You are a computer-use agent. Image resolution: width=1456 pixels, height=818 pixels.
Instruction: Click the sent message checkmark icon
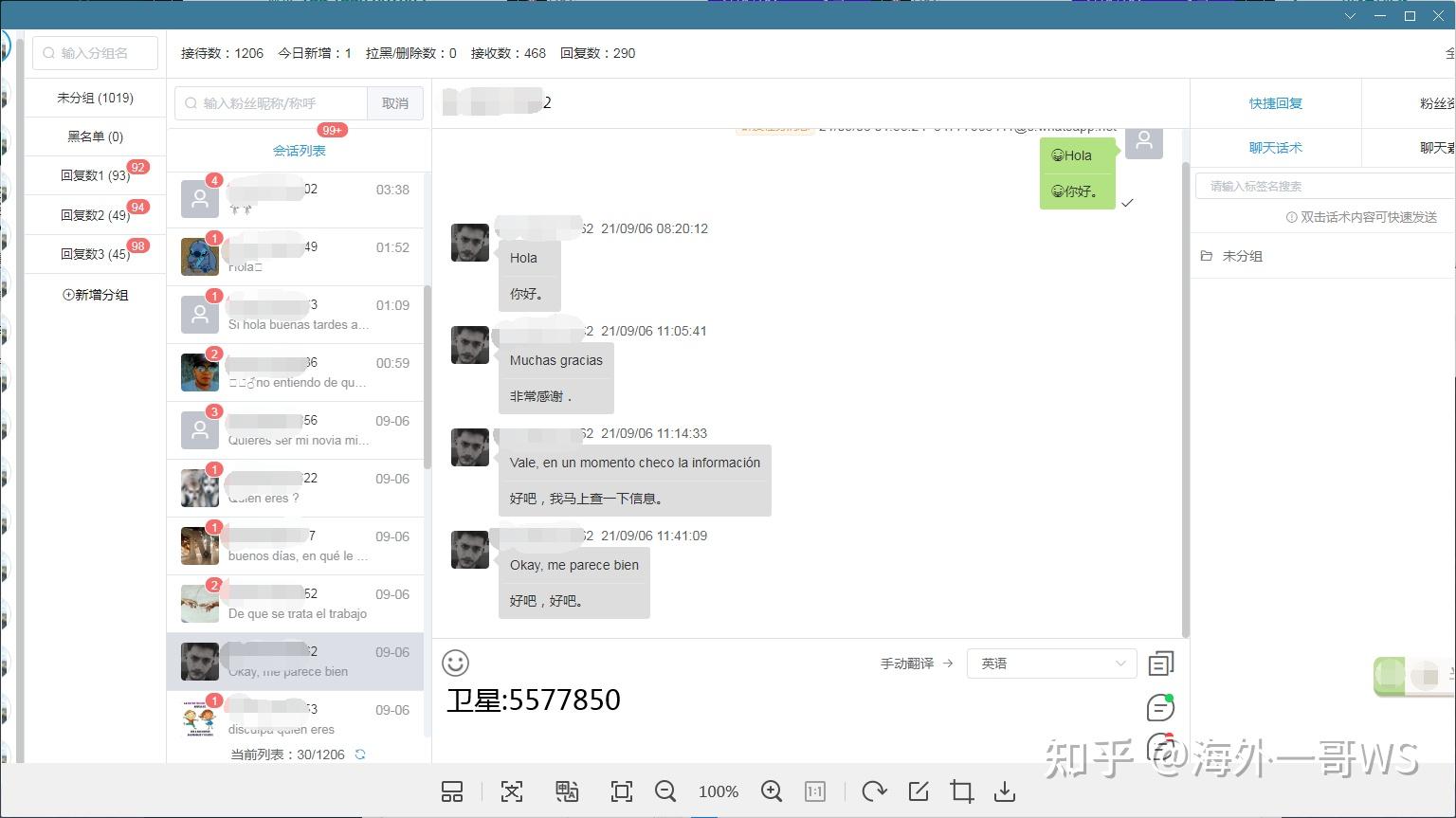(x=1127, y=203)
